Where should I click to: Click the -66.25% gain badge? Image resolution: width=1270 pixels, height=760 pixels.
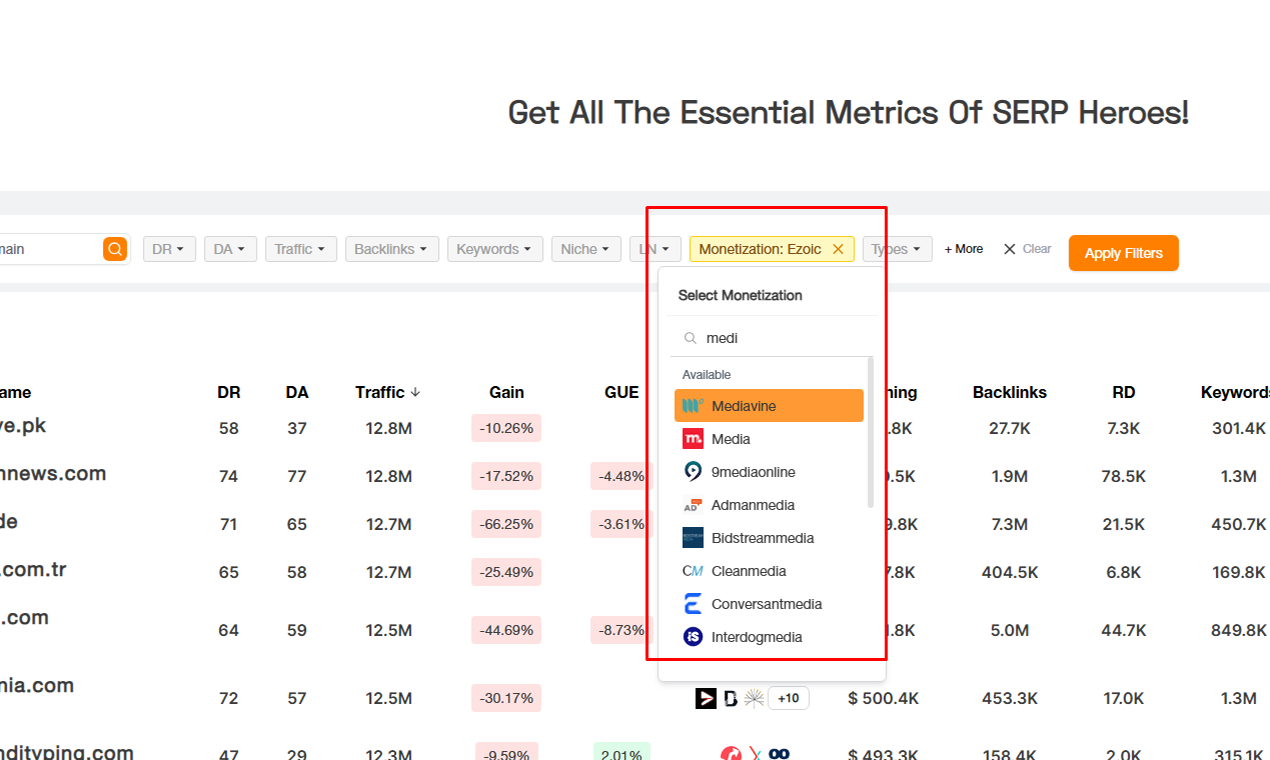click(x=507, y=524)
